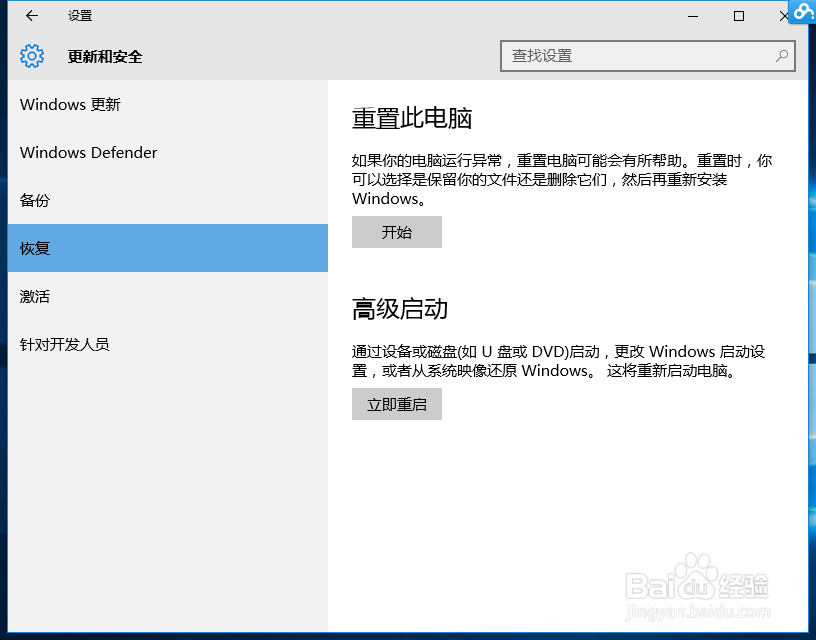This screenshot has height=640, width=816.
Task: Click the cloud sync icon at top right
Action: 803,11
